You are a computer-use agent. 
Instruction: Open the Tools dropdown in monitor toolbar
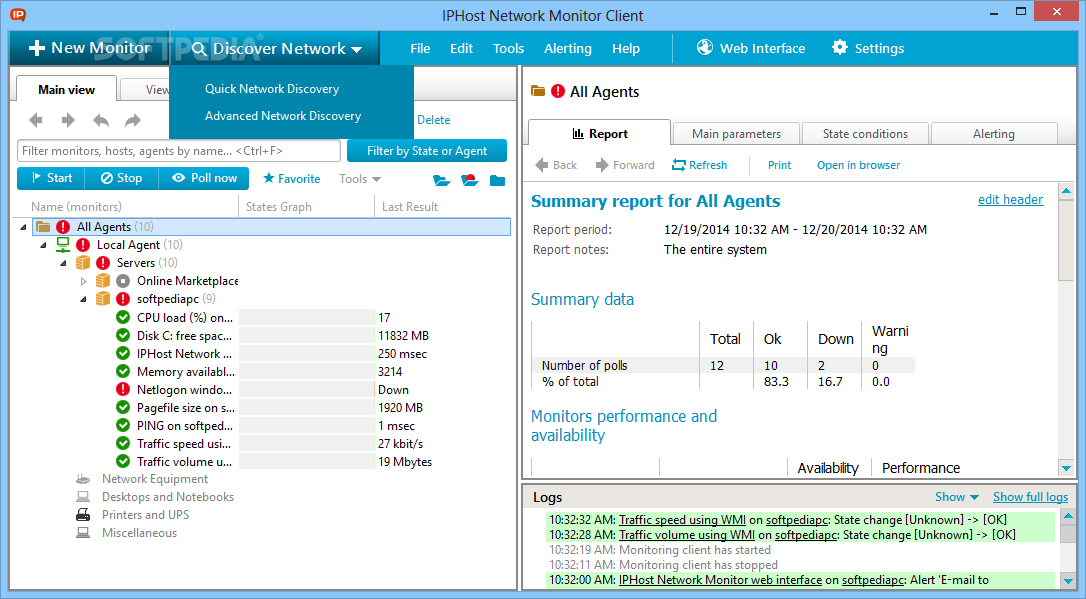[x=359, y=179]
